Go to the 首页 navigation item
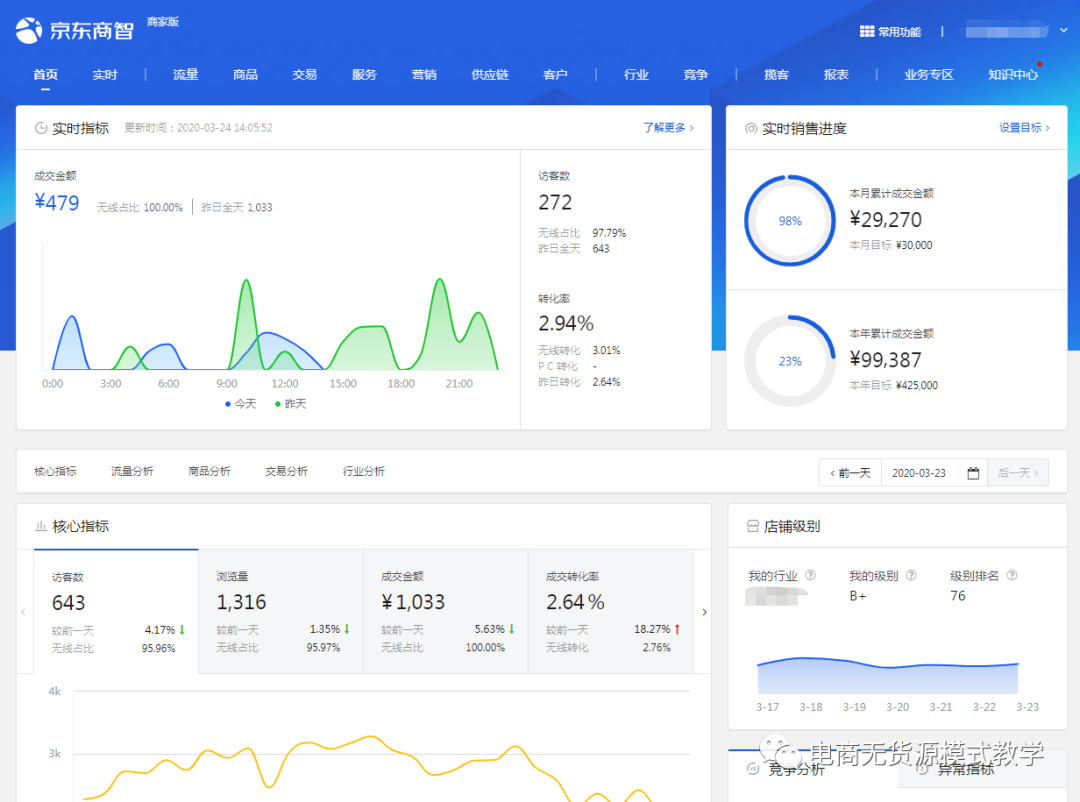Screen dimensions: 1080x802 [x=45, y=74]
